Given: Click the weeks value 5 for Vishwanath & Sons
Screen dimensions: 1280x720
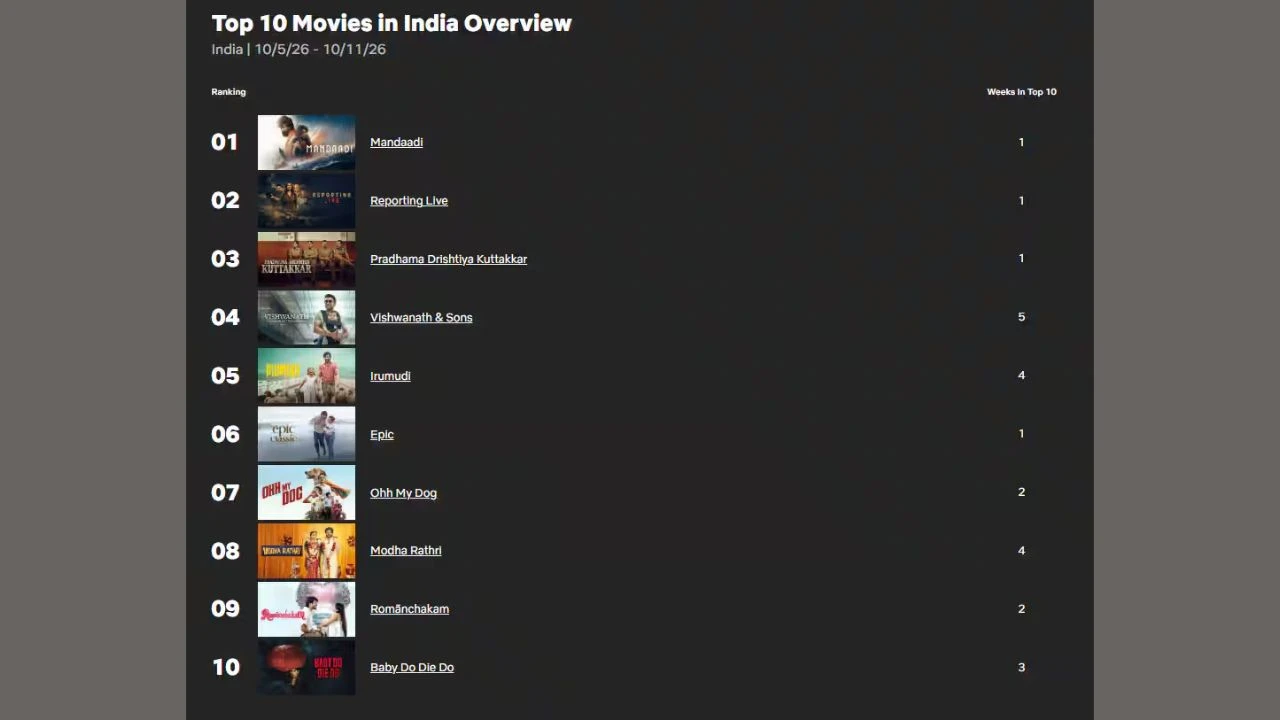Looking at the screenshot, I should click(1021, 317).
